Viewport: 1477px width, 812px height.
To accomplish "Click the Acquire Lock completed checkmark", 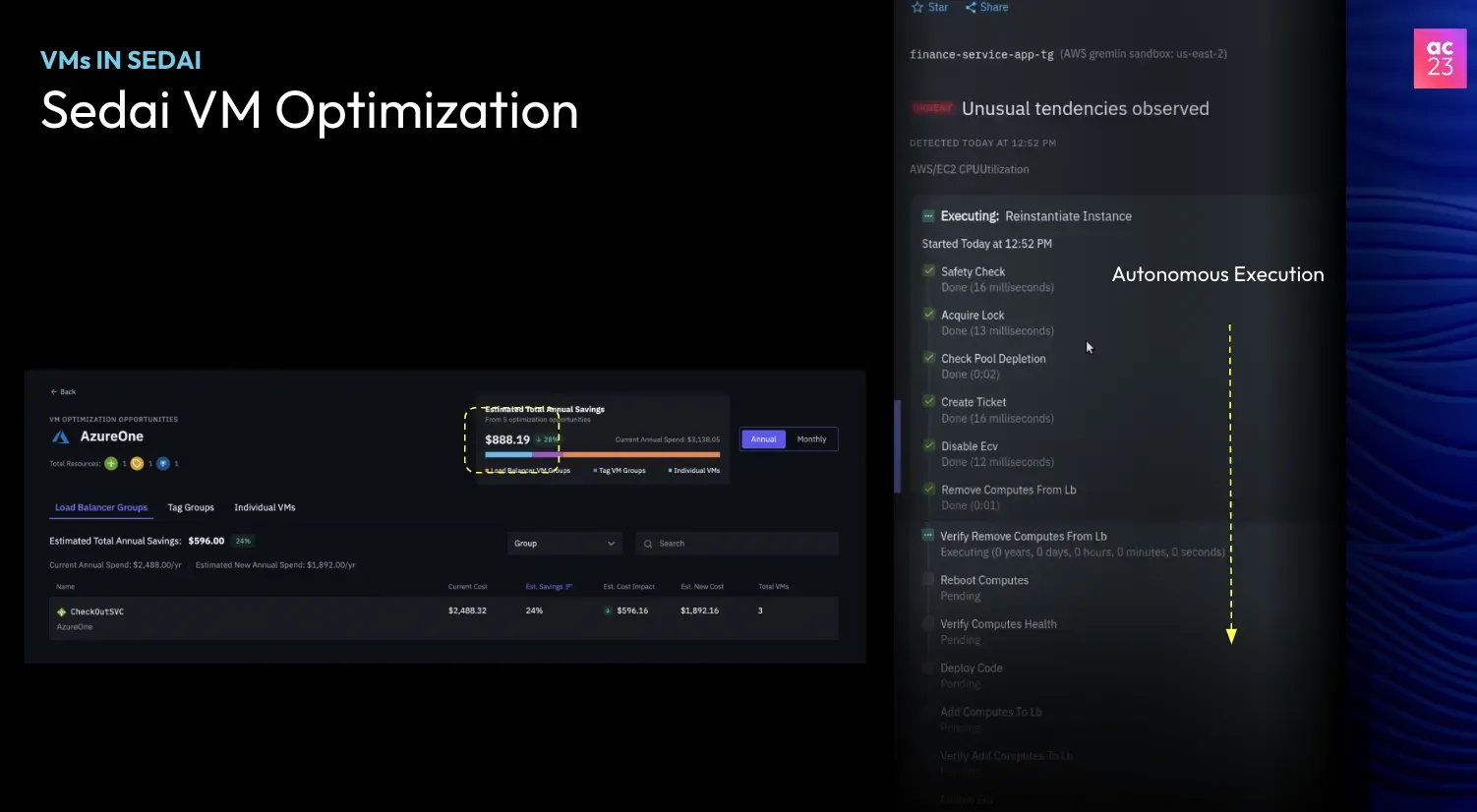I will coord(929,315).
